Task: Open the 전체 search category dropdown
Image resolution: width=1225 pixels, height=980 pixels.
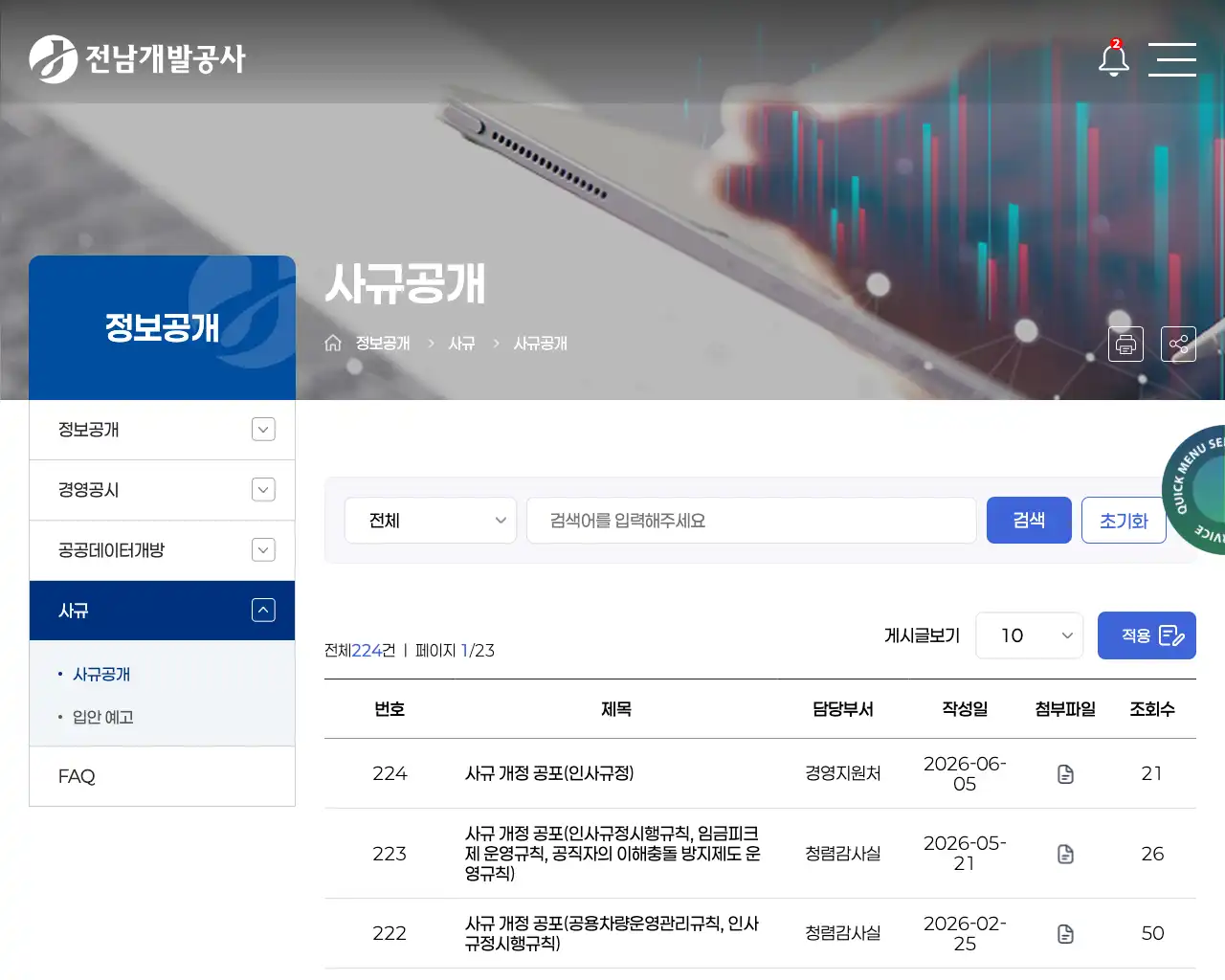Action: pyautogui.click(x=431, y=521)
